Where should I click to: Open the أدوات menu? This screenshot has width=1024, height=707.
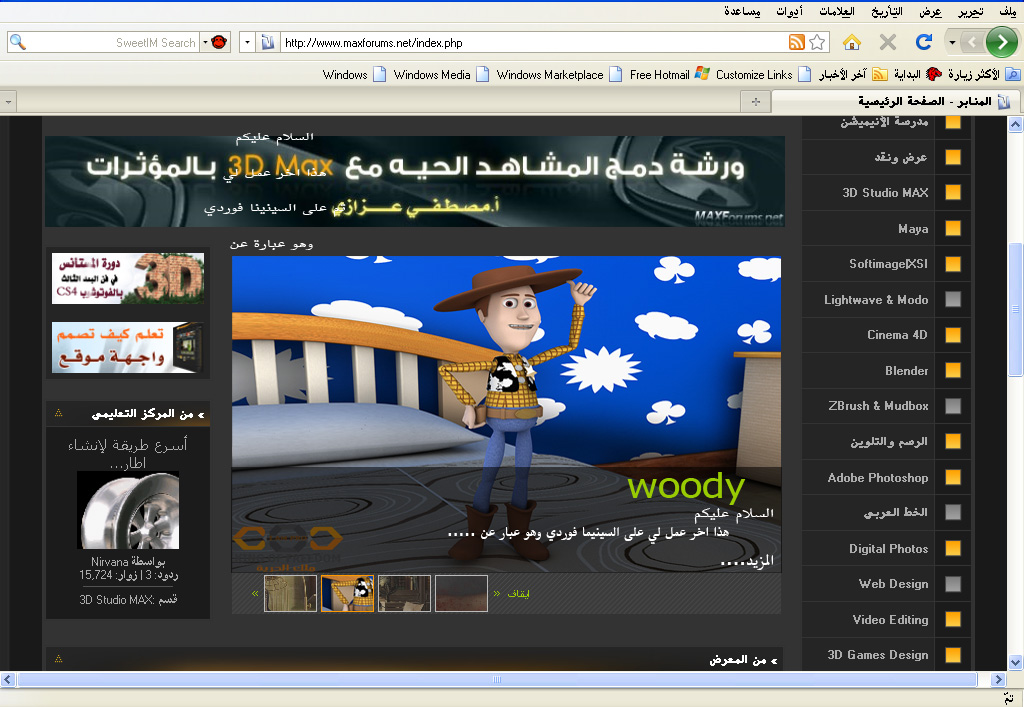click(789, 11)
